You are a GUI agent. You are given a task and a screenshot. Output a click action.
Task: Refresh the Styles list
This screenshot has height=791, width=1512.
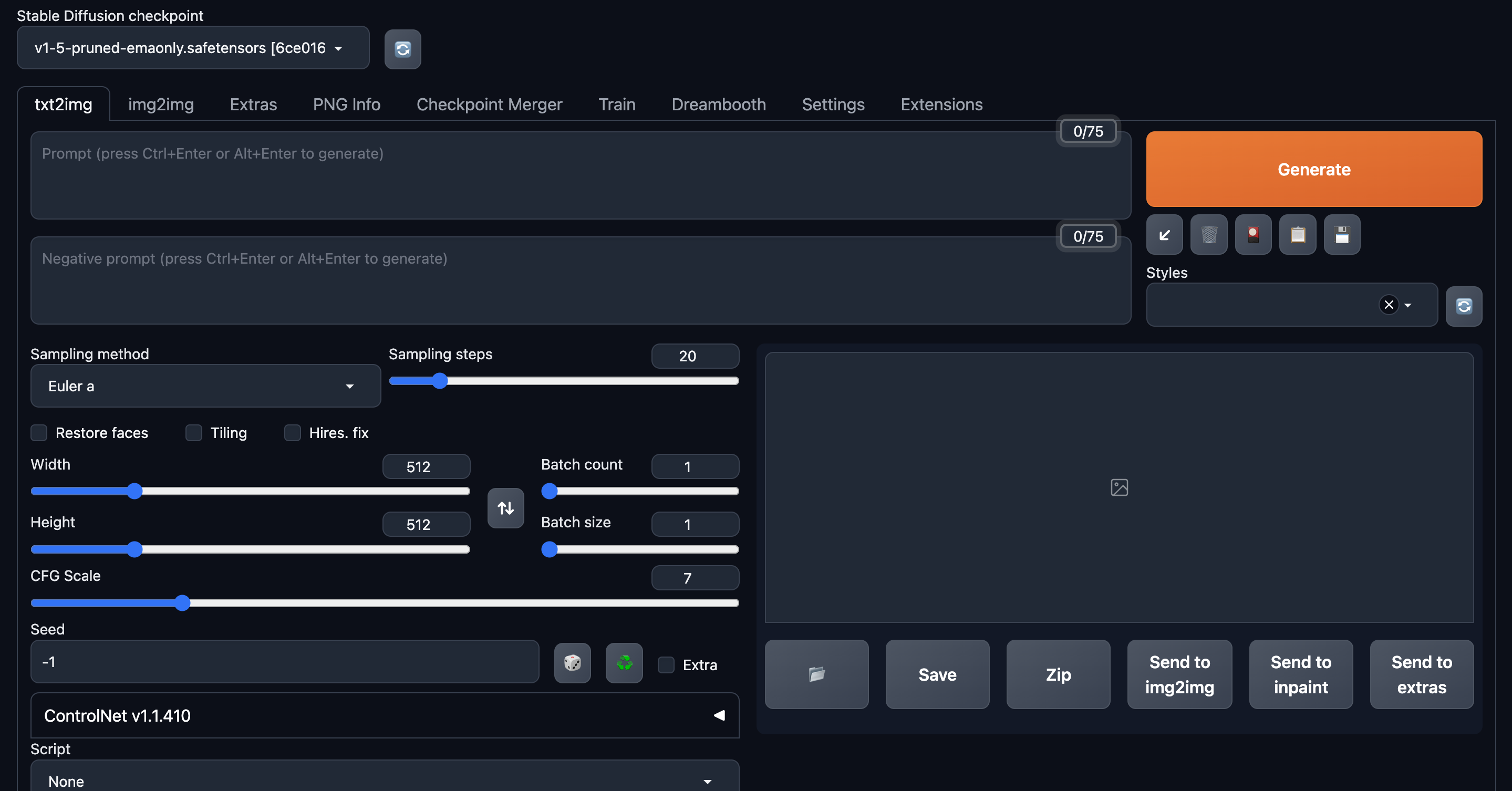click(1464, 306)
